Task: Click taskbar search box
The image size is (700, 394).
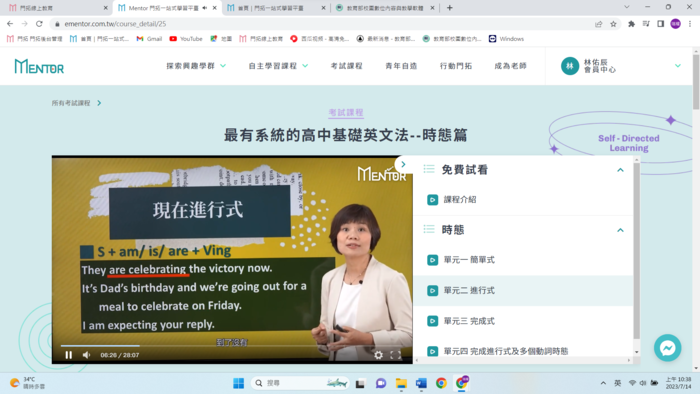Action: 300,383
